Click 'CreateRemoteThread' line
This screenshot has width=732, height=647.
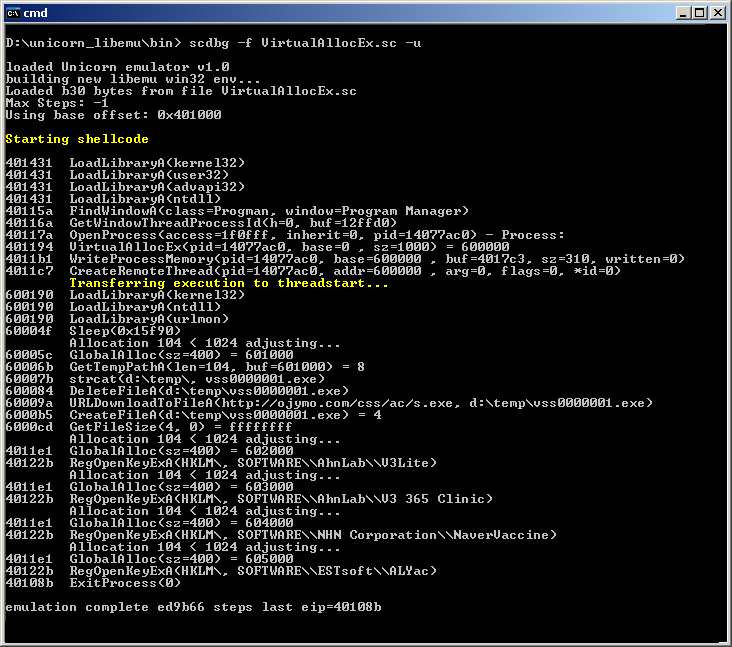tap(313, 271)
